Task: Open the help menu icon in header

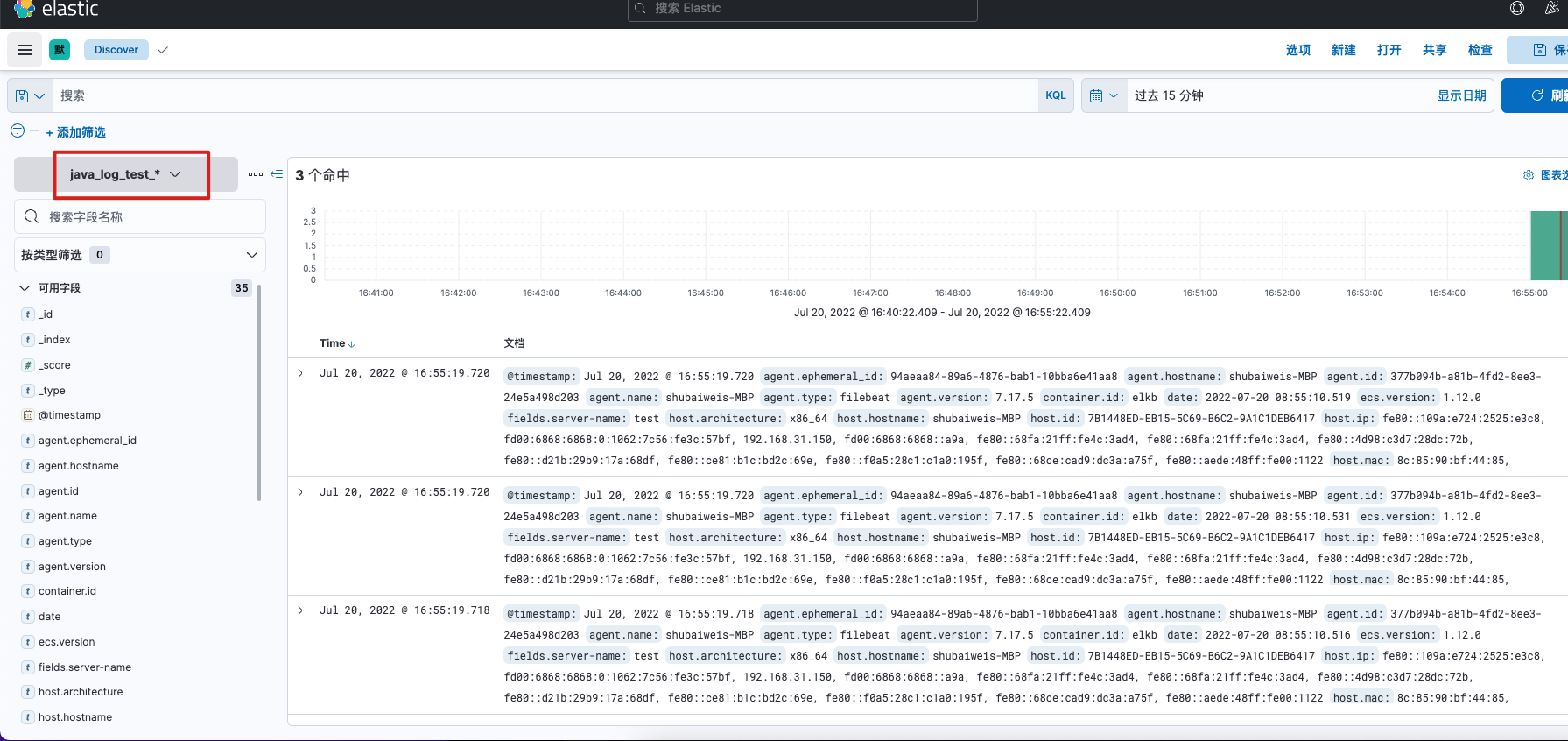Action: pyautogui.click(x=1517, y=8)
